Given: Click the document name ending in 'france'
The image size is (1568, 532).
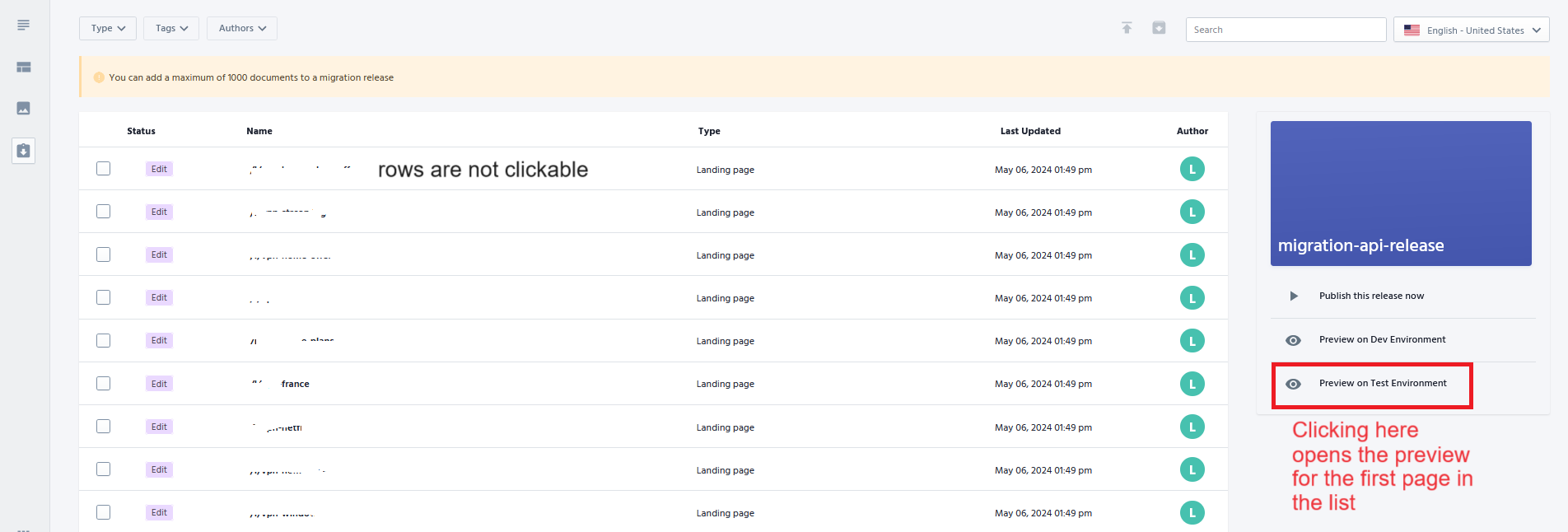Looking at the screenshot, I should (x=281, y=384).
